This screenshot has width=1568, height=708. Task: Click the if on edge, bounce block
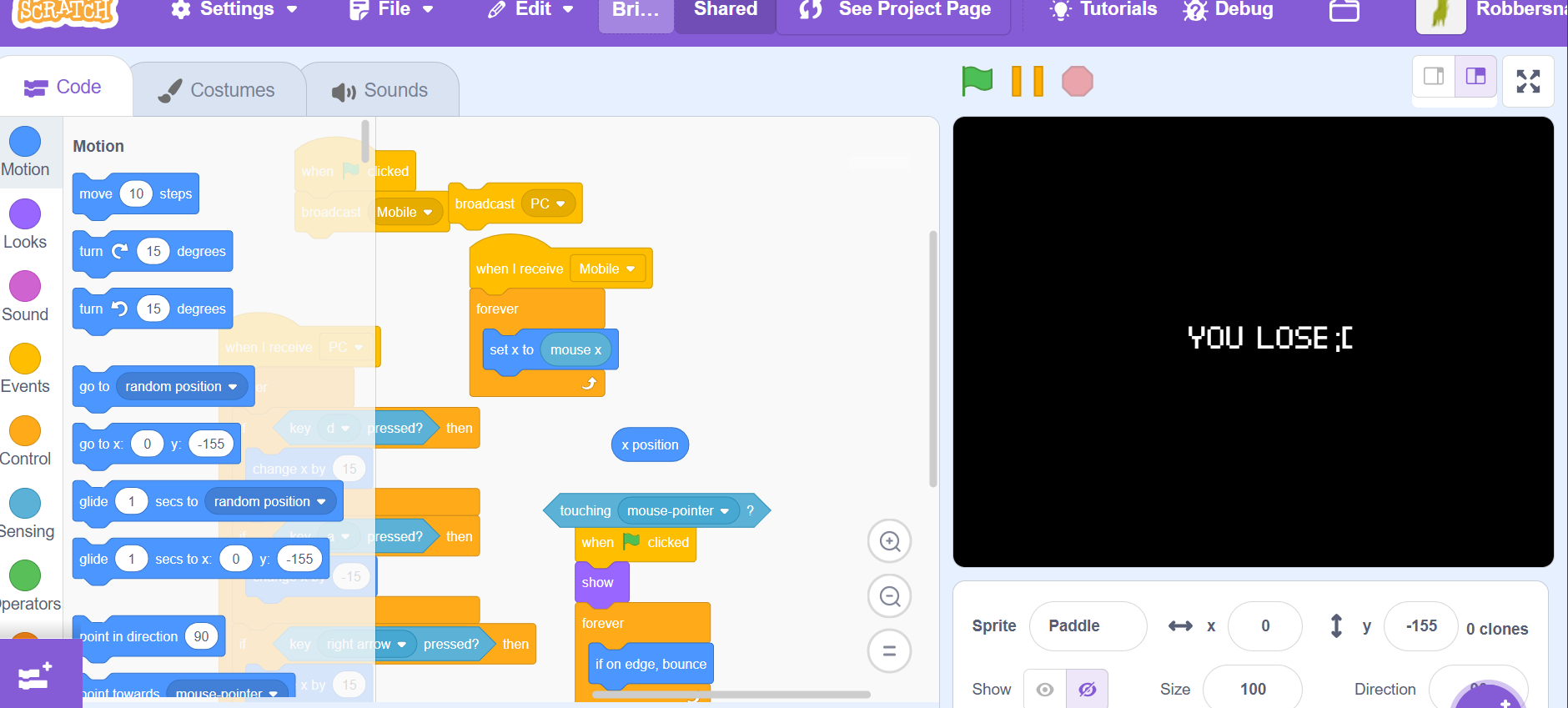click(651, 665)
